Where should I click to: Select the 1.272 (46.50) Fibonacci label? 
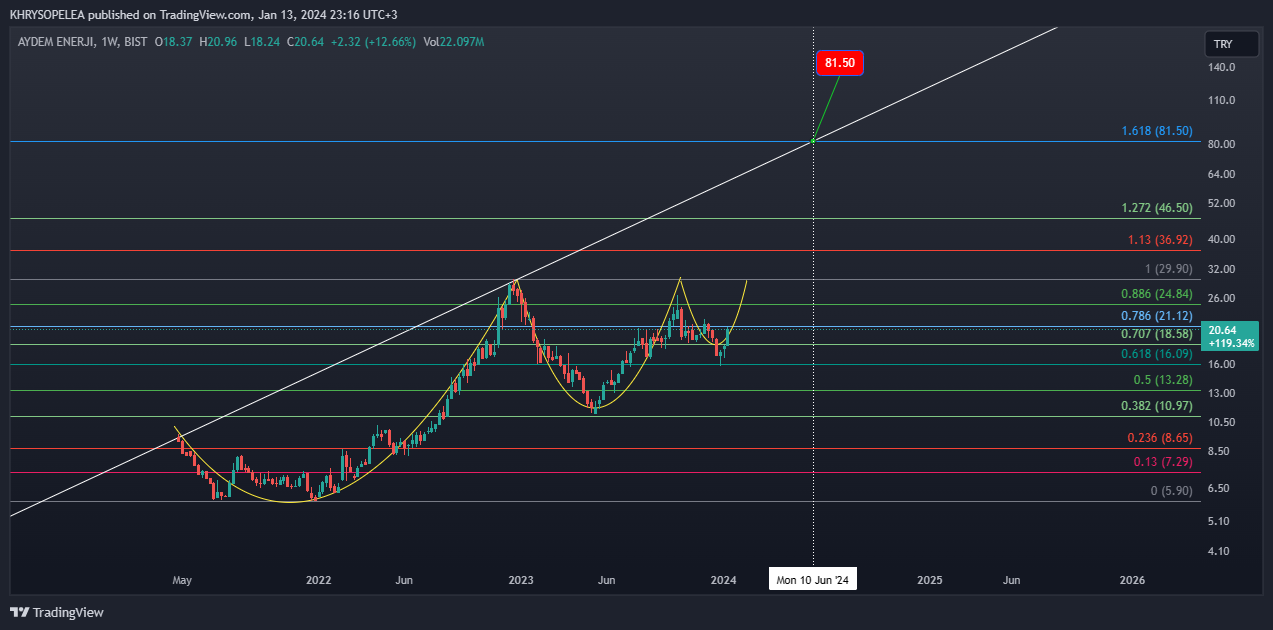(1157, 208)
